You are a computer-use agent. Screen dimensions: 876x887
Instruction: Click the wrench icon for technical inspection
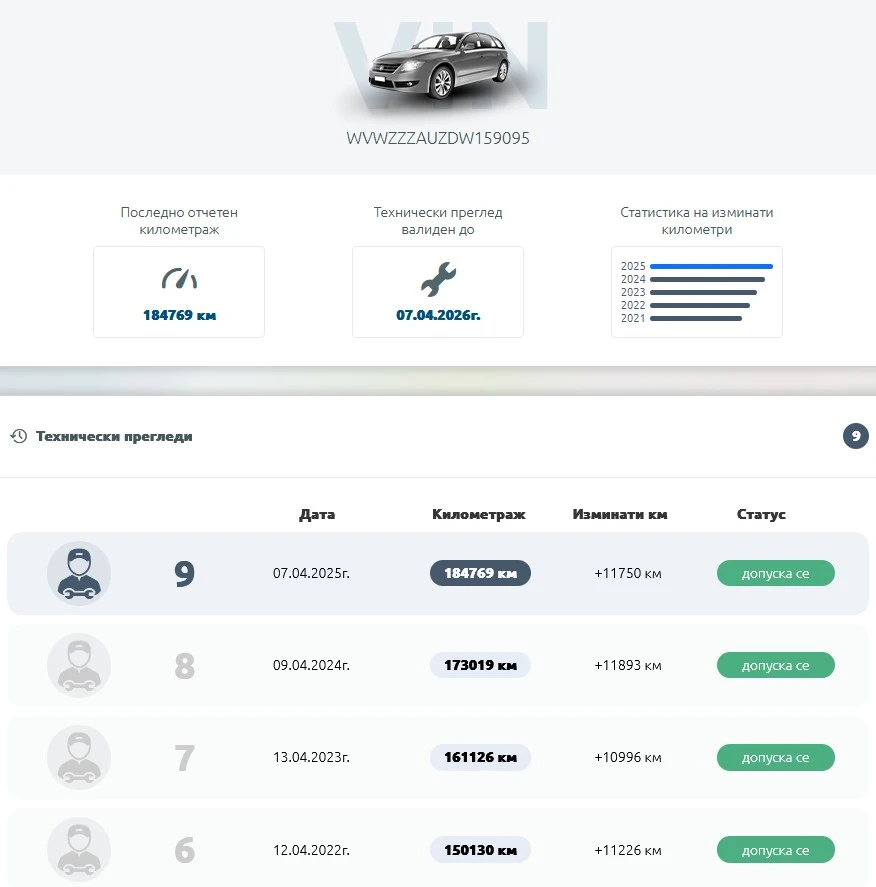(438, 279)
